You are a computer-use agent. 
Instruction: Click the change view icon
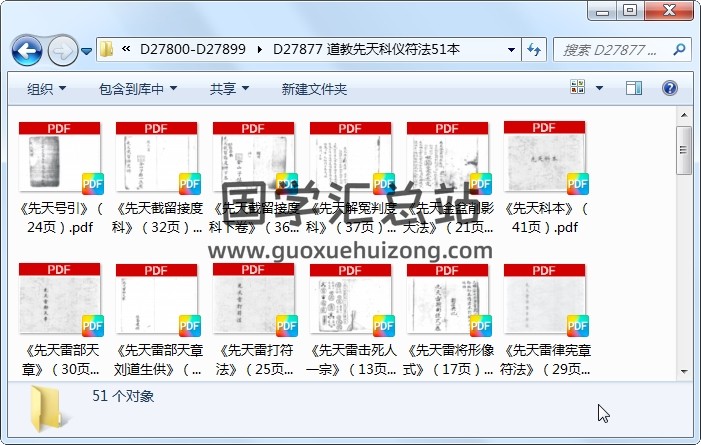click(x=579, y=89)
